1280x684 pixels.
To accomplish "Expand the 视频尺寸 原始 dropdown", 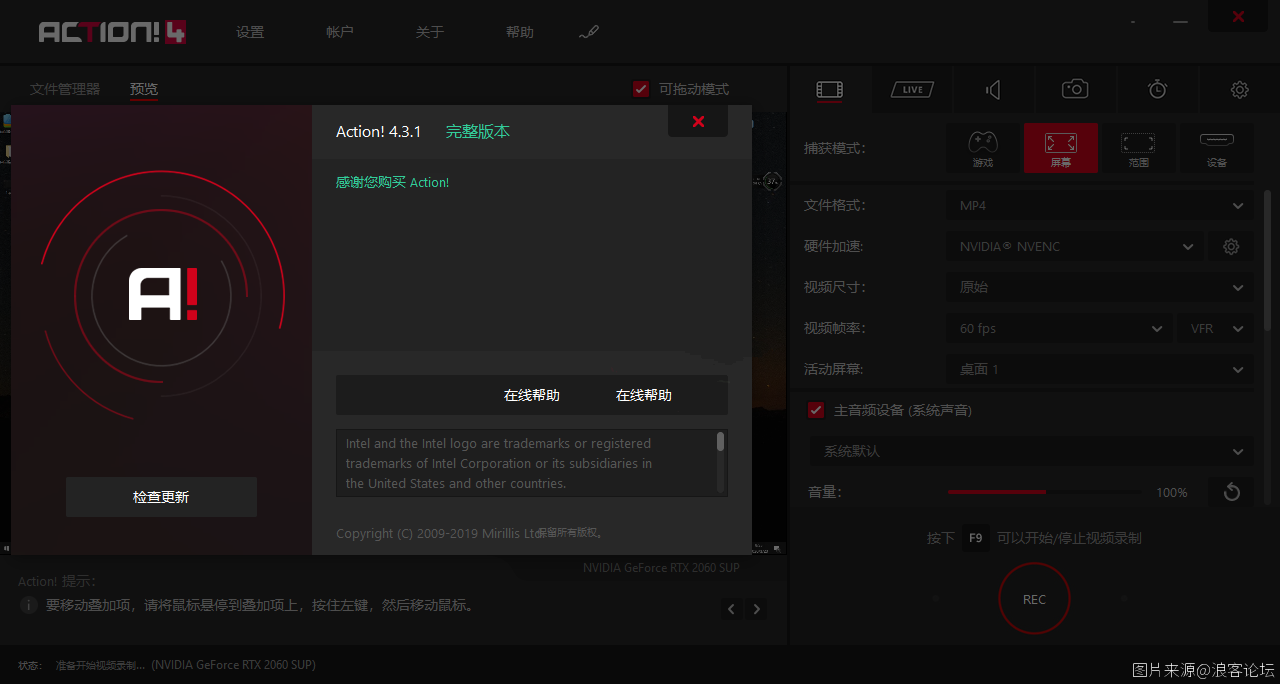I will pyautogui.click(x=1100, y=287).
